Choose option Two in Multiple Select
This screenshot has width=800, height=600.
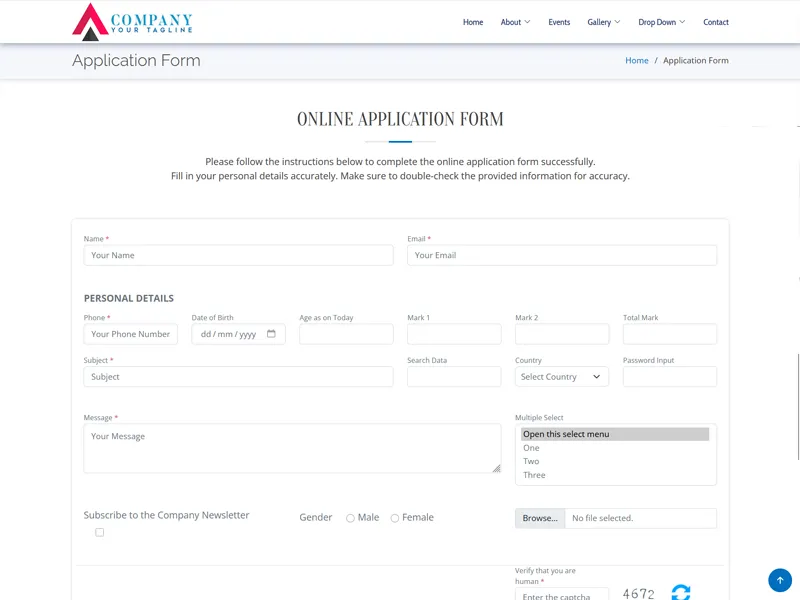click(531, 462)
